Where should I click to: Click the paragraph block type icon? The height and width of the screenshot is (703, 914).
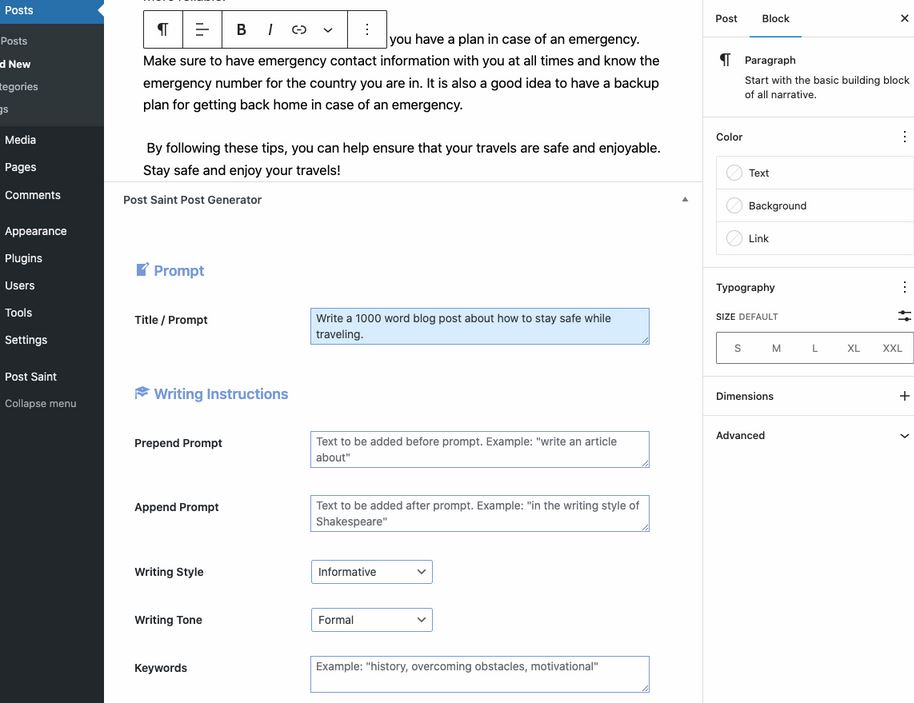163,30
